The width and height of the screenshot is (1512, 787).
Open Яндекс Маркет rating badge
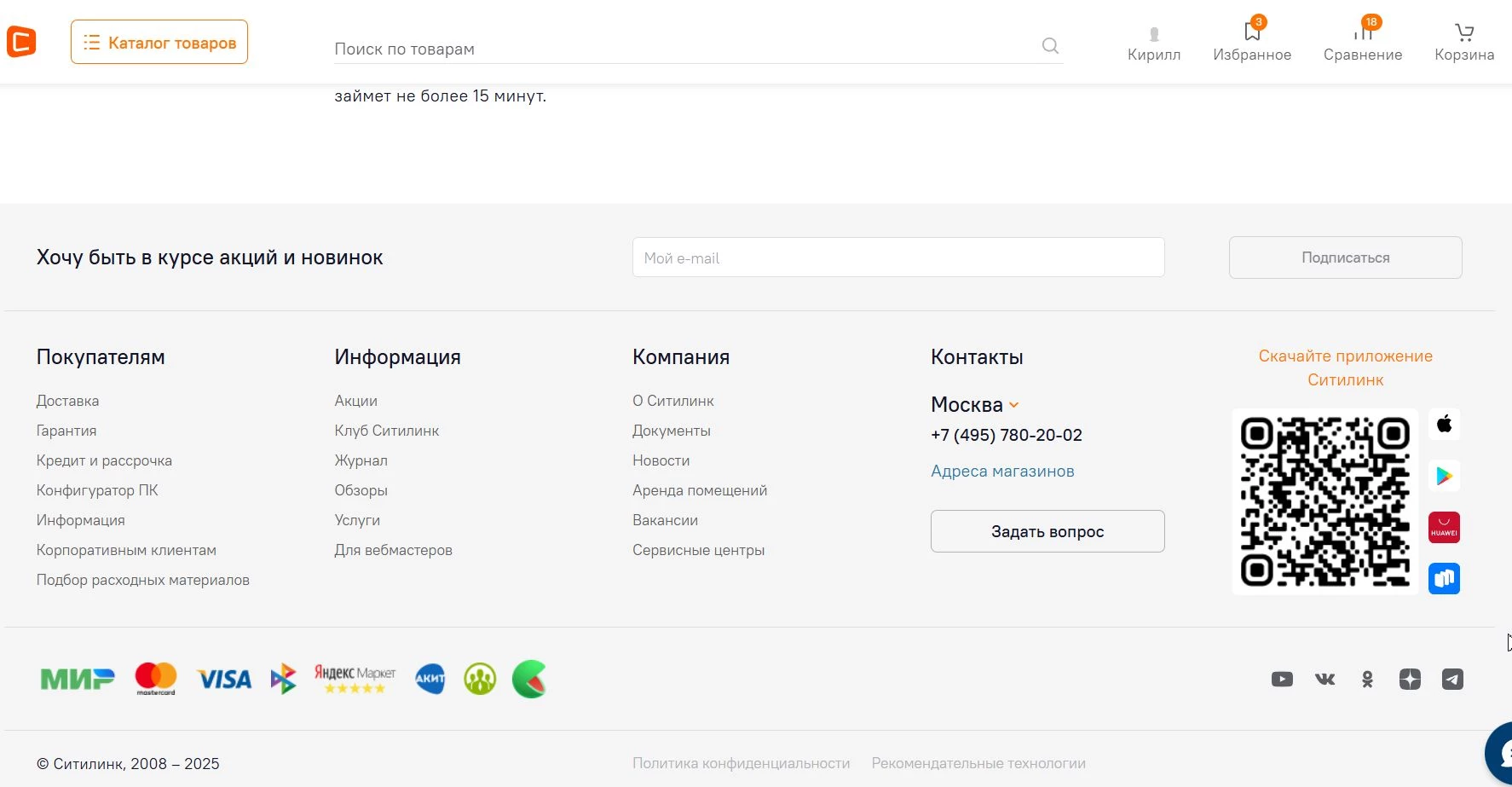pyautogui.click(x=355, y=679)
